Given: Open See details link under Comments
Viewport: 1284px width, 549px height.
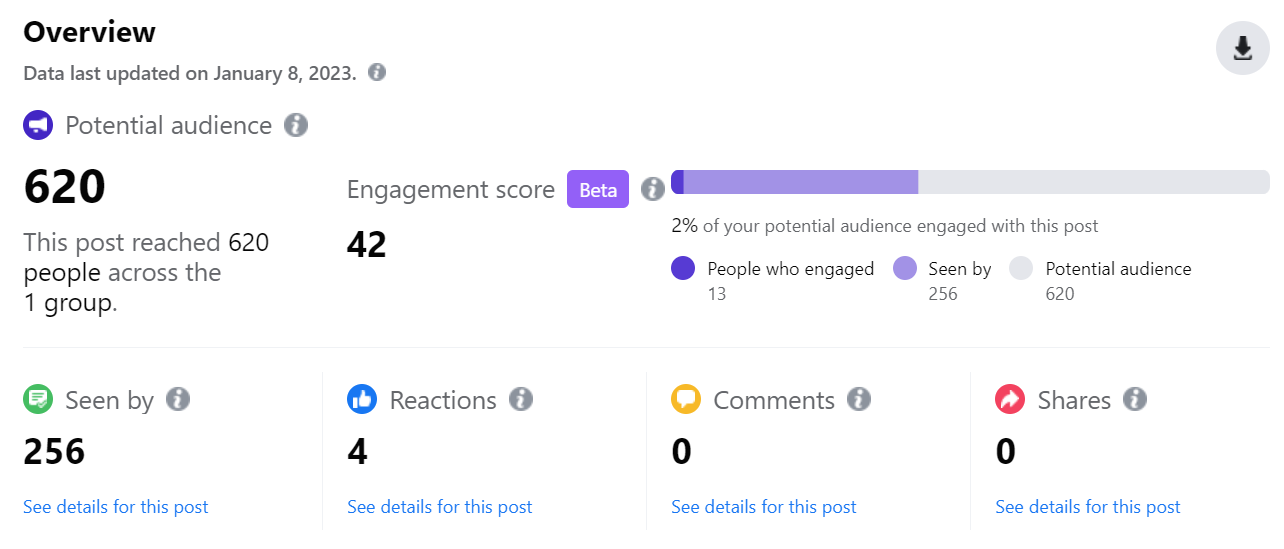Looking at the screenshot, I should [764, 507].
